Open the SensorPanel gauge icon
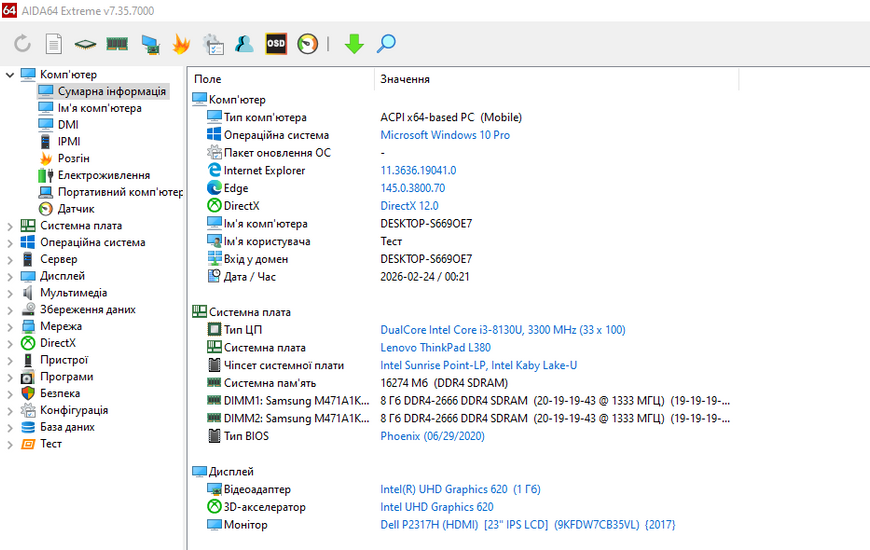The image size is (870, 550). [307, 44]
